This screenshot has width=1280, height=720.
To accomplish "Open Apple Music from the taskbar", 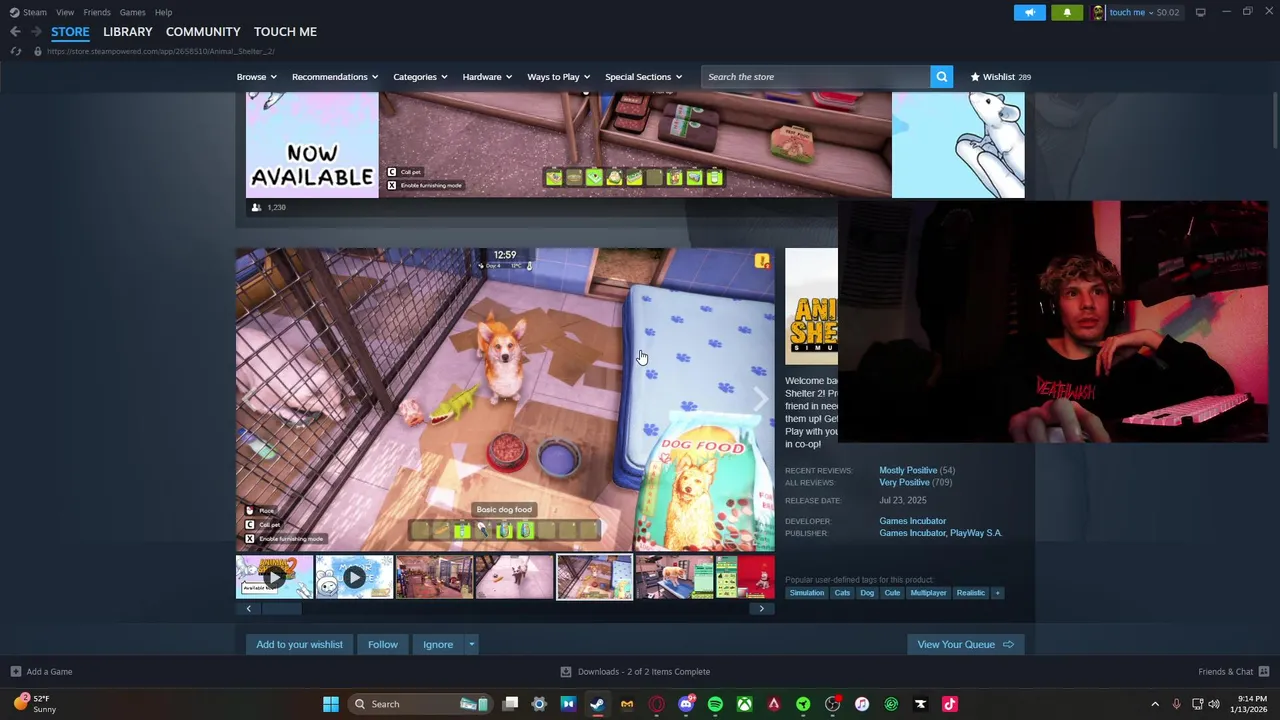I will point(862,704).
